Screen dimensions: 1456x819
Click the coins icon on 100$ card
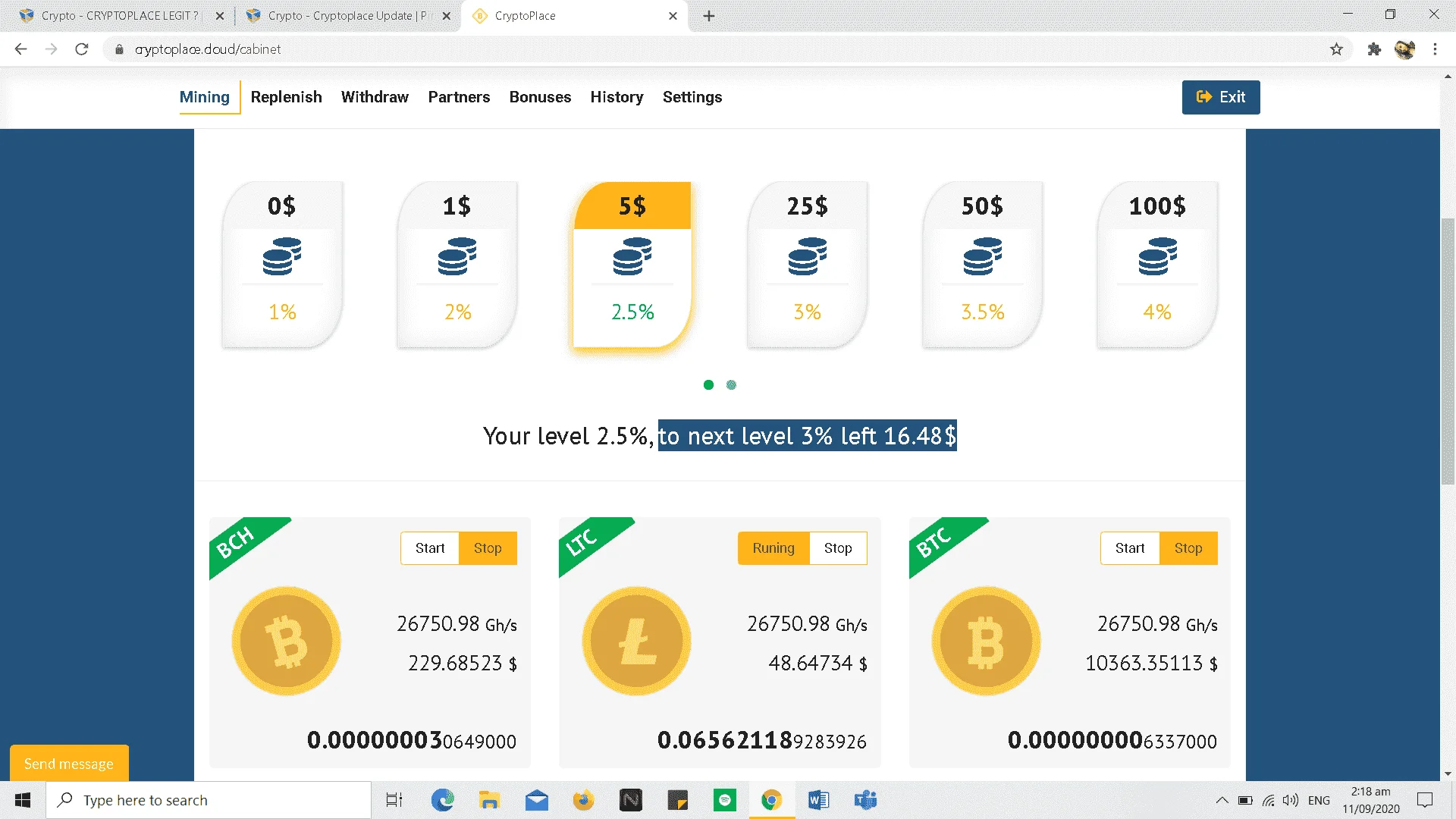pos(1158,256)
